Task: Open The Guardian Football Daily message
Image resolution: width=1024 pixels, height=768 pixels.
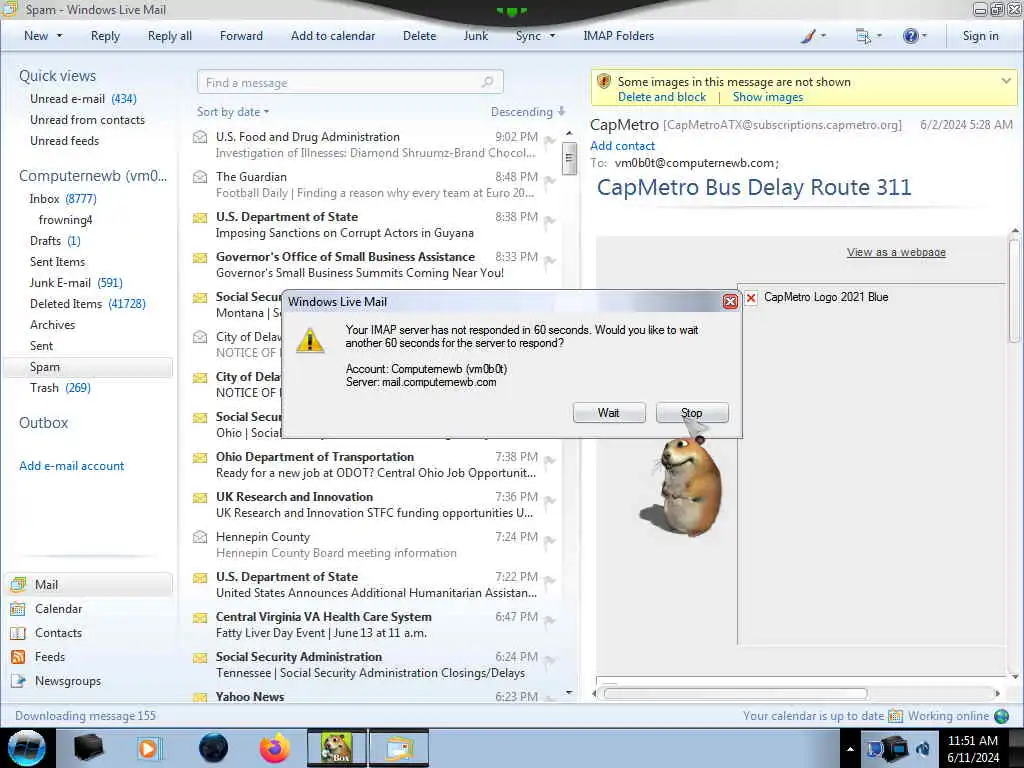Action: tap(376, 184)
